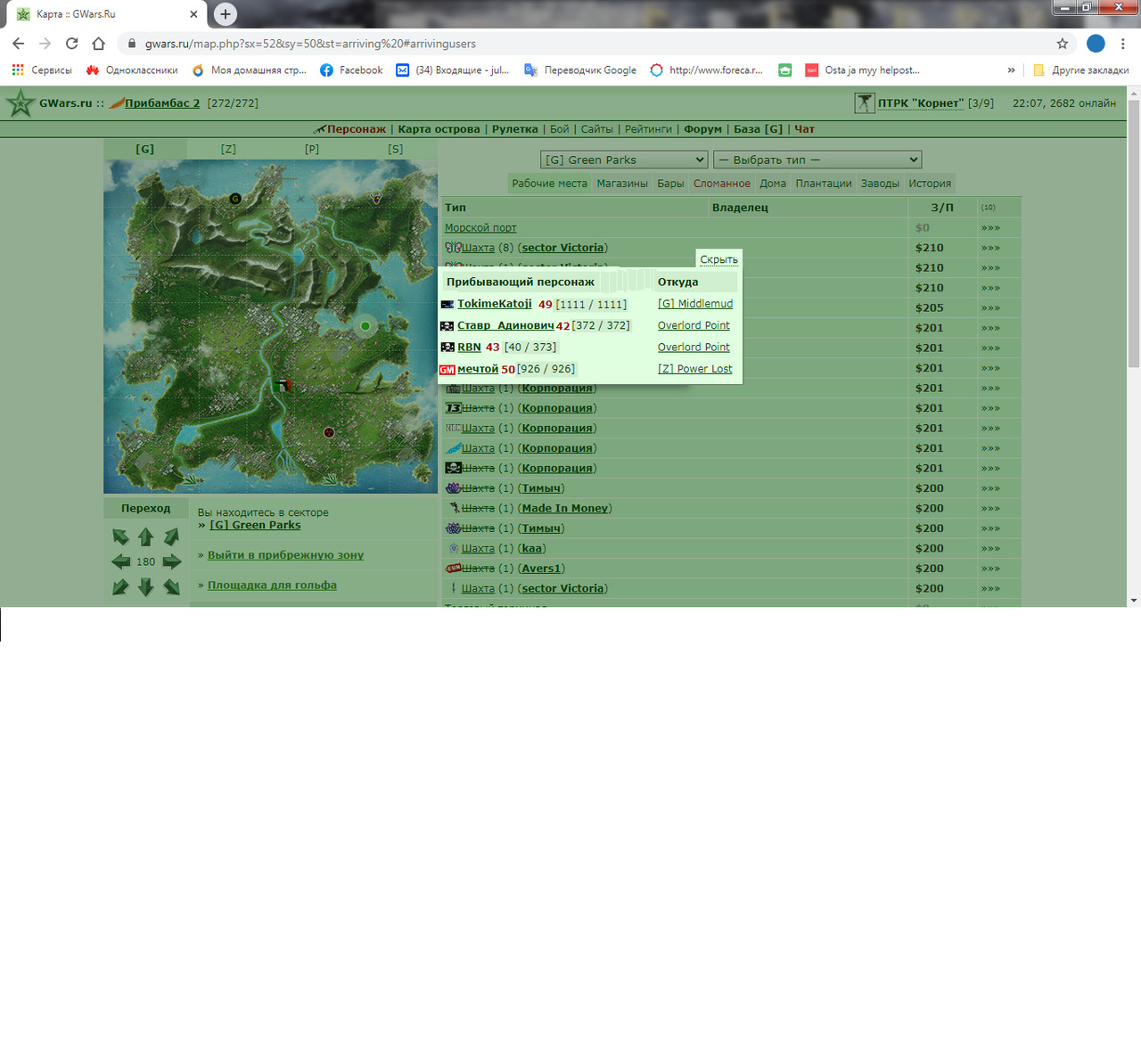Click Выйти в прибрежную зону

pyautogui.click(x=285, y=555)
